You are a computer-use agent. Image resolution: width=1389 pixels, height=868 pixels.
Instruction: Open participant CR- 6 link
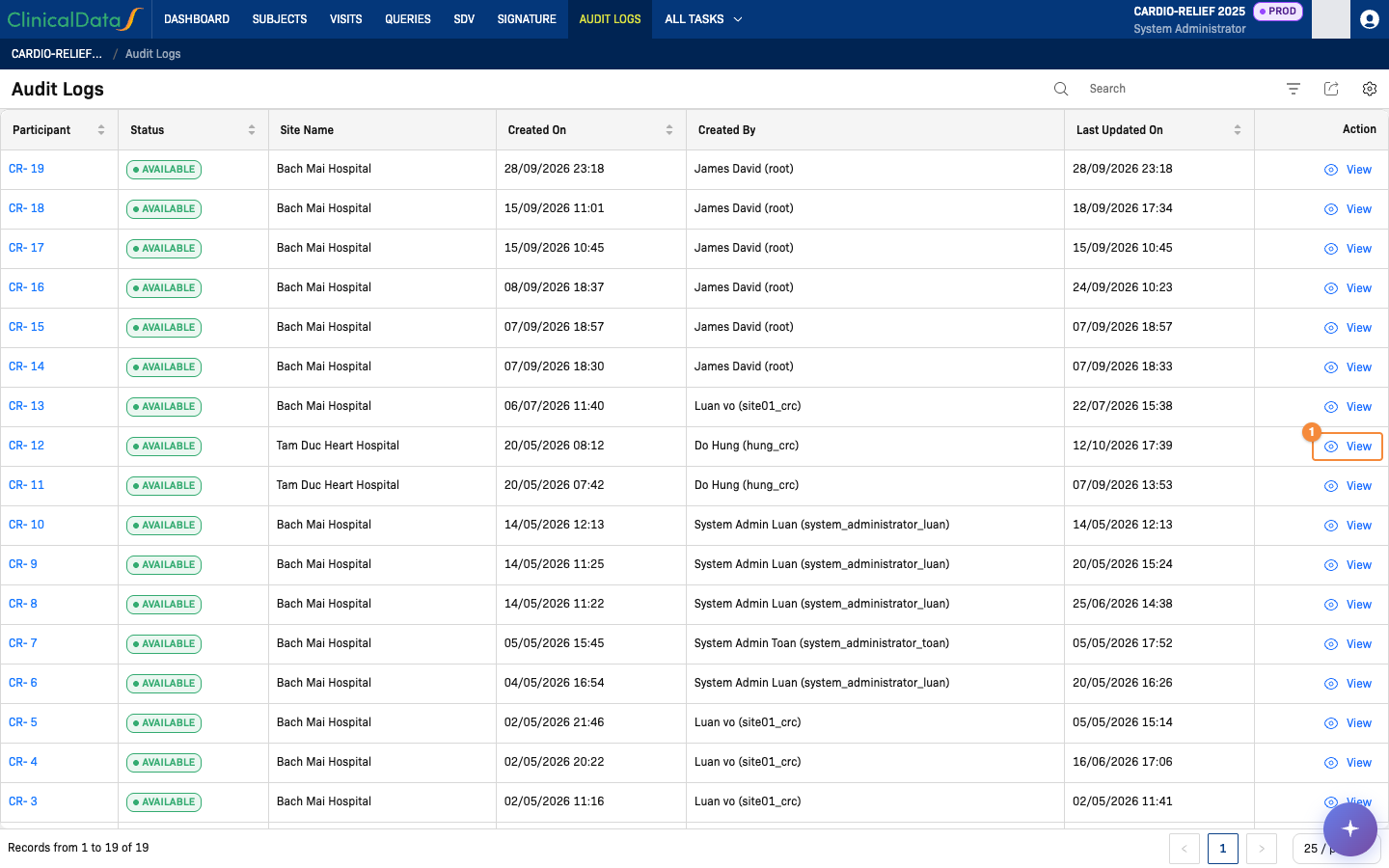coord(23,683)
